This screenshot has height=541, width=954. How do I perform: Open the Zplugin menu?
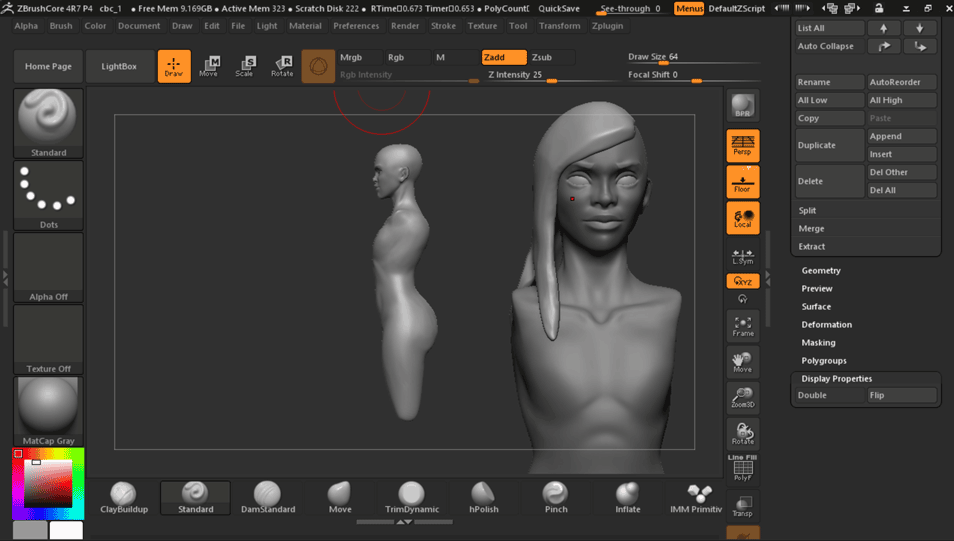(x=607, y=26)
